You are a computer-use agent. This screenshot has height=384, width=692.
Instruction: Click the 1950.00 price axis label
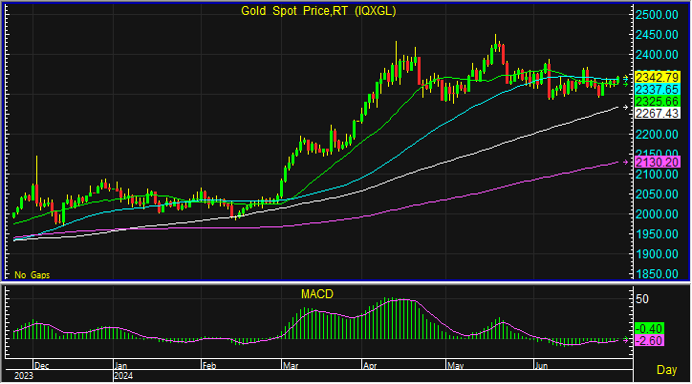point(657,234)
